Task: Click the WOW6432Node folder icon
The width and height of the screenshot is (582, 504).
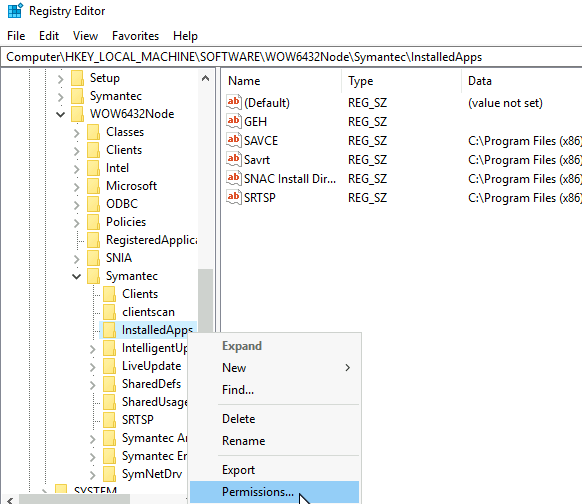Action: click(x=78, y=114)
